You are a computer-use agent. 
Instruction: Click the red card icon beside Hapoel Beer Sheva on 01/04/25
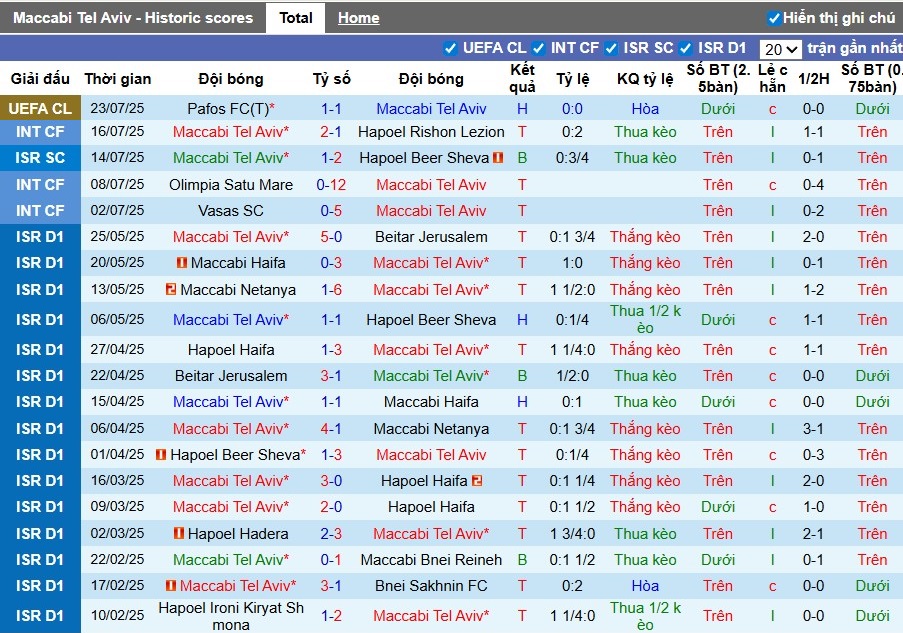point(161,455)
